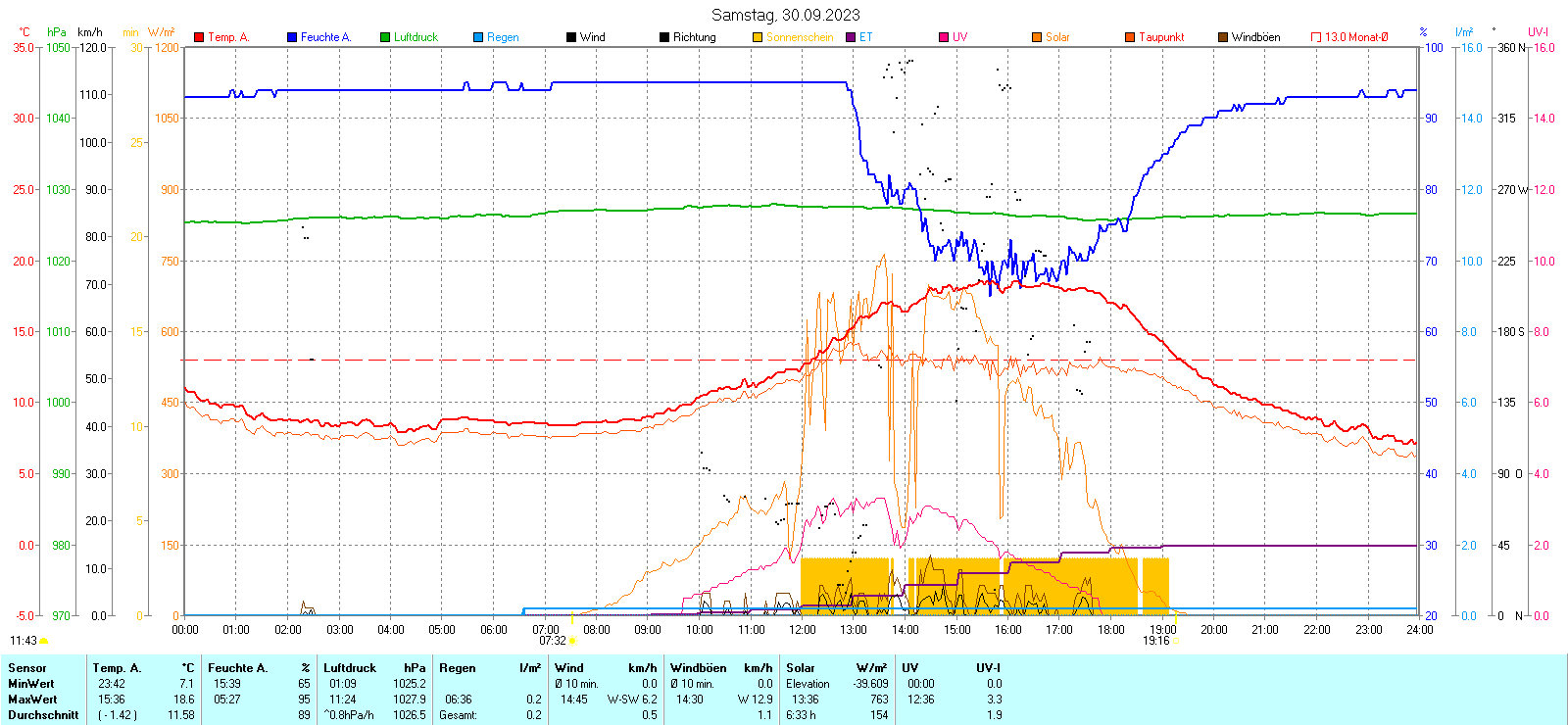Select the pink UV legend marker
This screenshot has height=725, width=1568.
944,37
